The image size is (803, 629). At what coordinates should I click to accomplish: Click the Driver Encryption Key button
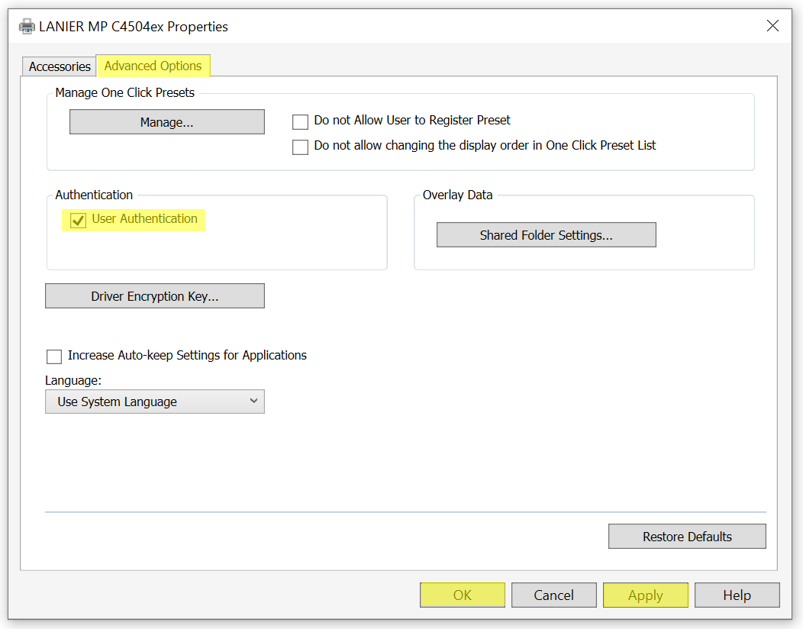tap(155, 296)
